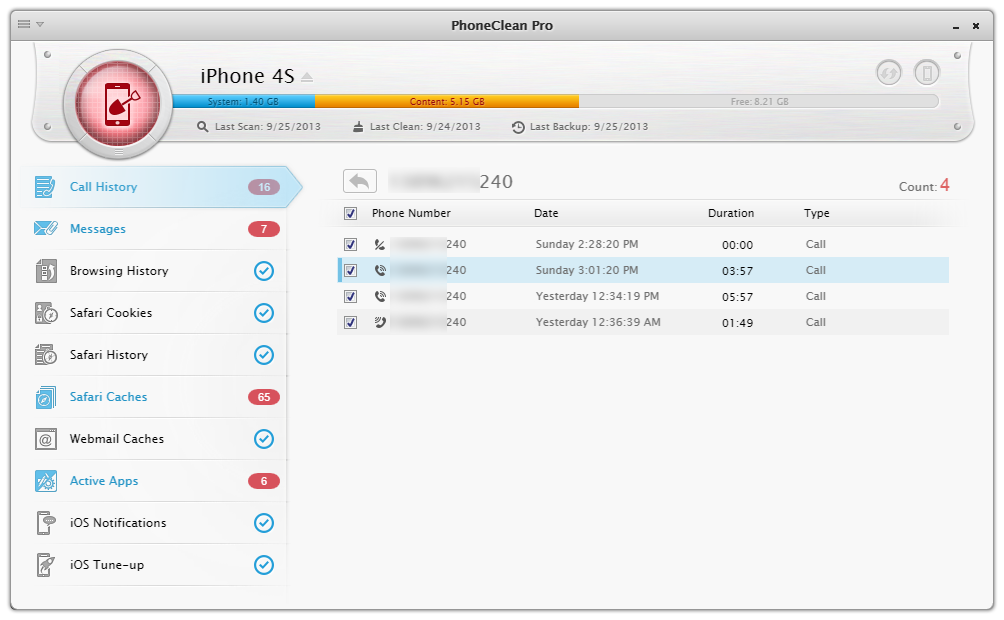Toggle the select-all checkbox beside Phone Number
This screenshot has height=620, width=1004.
coord(350,213)
